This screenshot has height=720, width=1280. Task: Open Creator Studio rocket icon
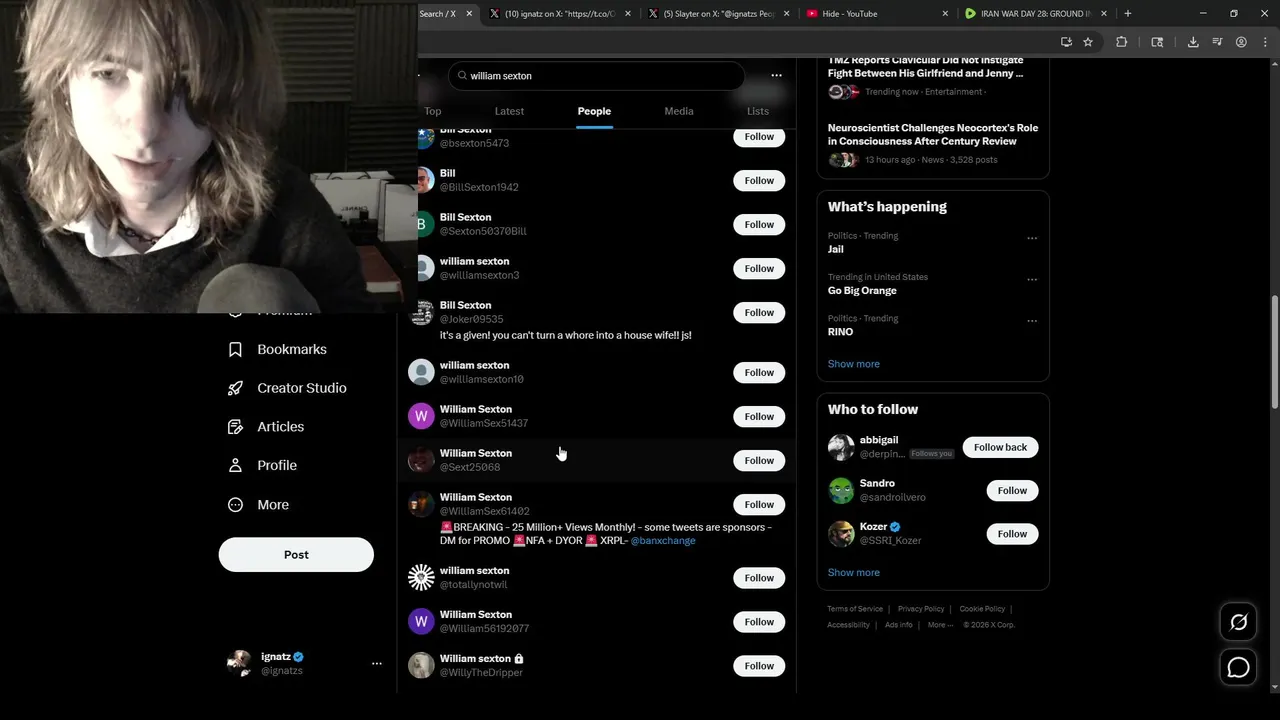coord(236,388)
